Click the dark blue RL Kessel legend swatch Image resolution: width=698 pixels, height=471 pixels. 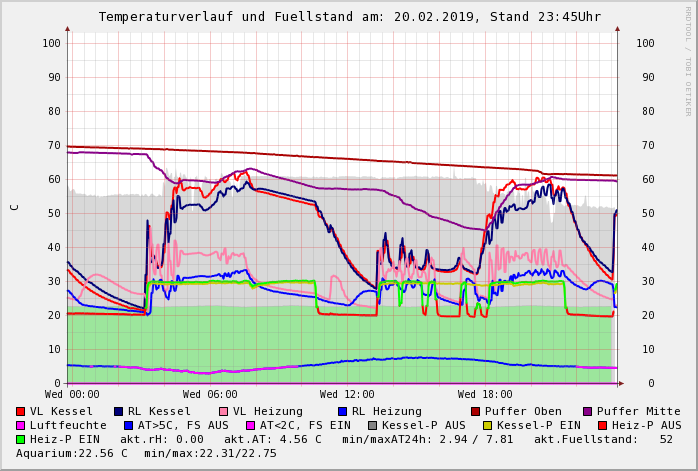[x=118, y=411]
